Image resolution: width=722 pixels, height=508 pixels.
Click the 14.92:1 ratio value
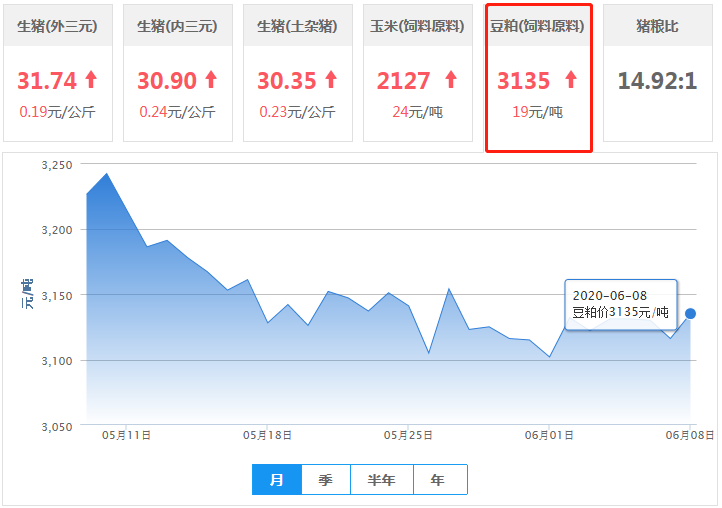tap(657, 81)
